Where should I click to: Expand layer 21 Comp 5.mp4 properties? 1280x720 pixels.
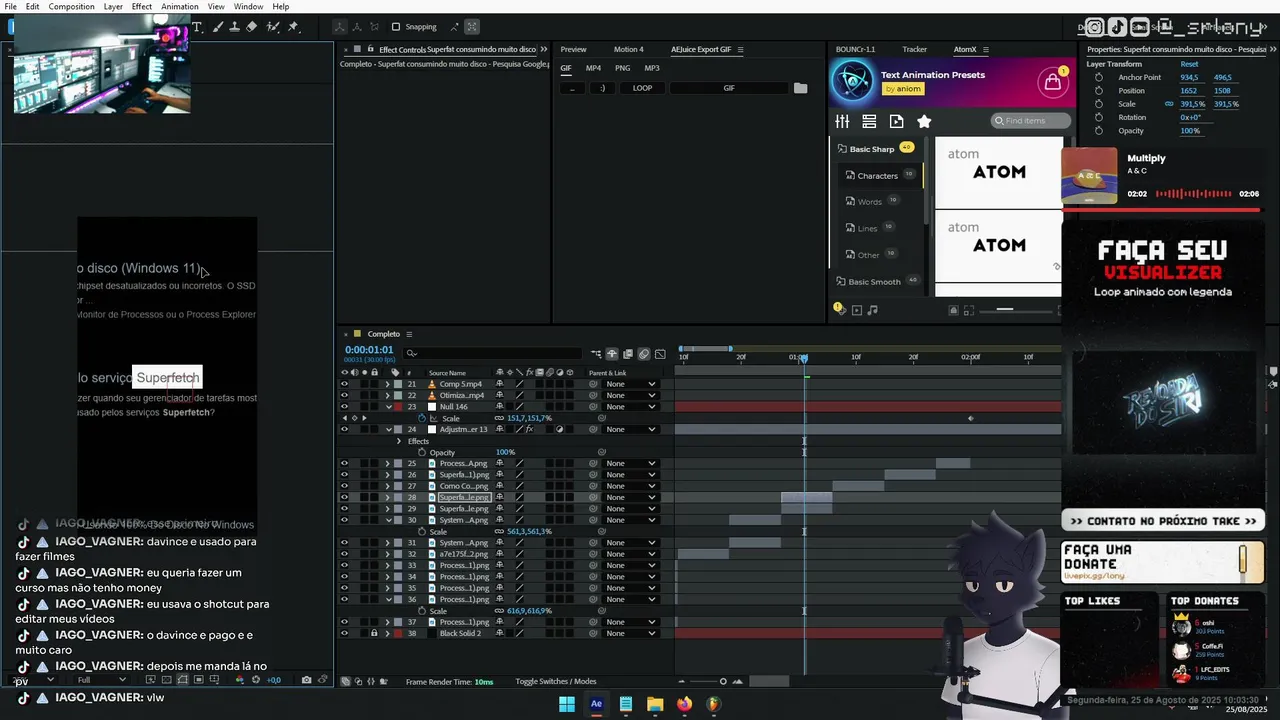click(x=388, y=384)
